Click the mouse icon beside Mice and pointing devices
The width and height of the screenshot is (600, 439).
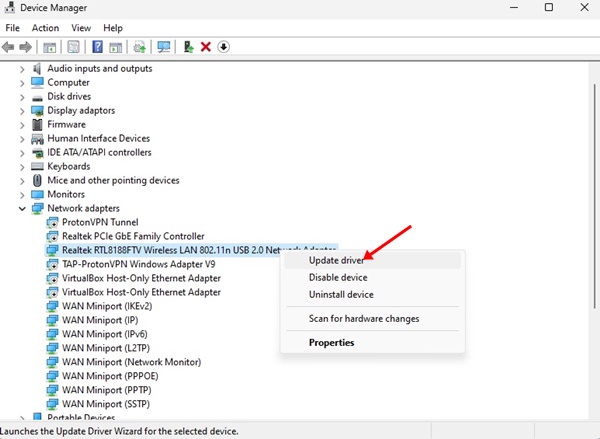click(x=37, y=180)
